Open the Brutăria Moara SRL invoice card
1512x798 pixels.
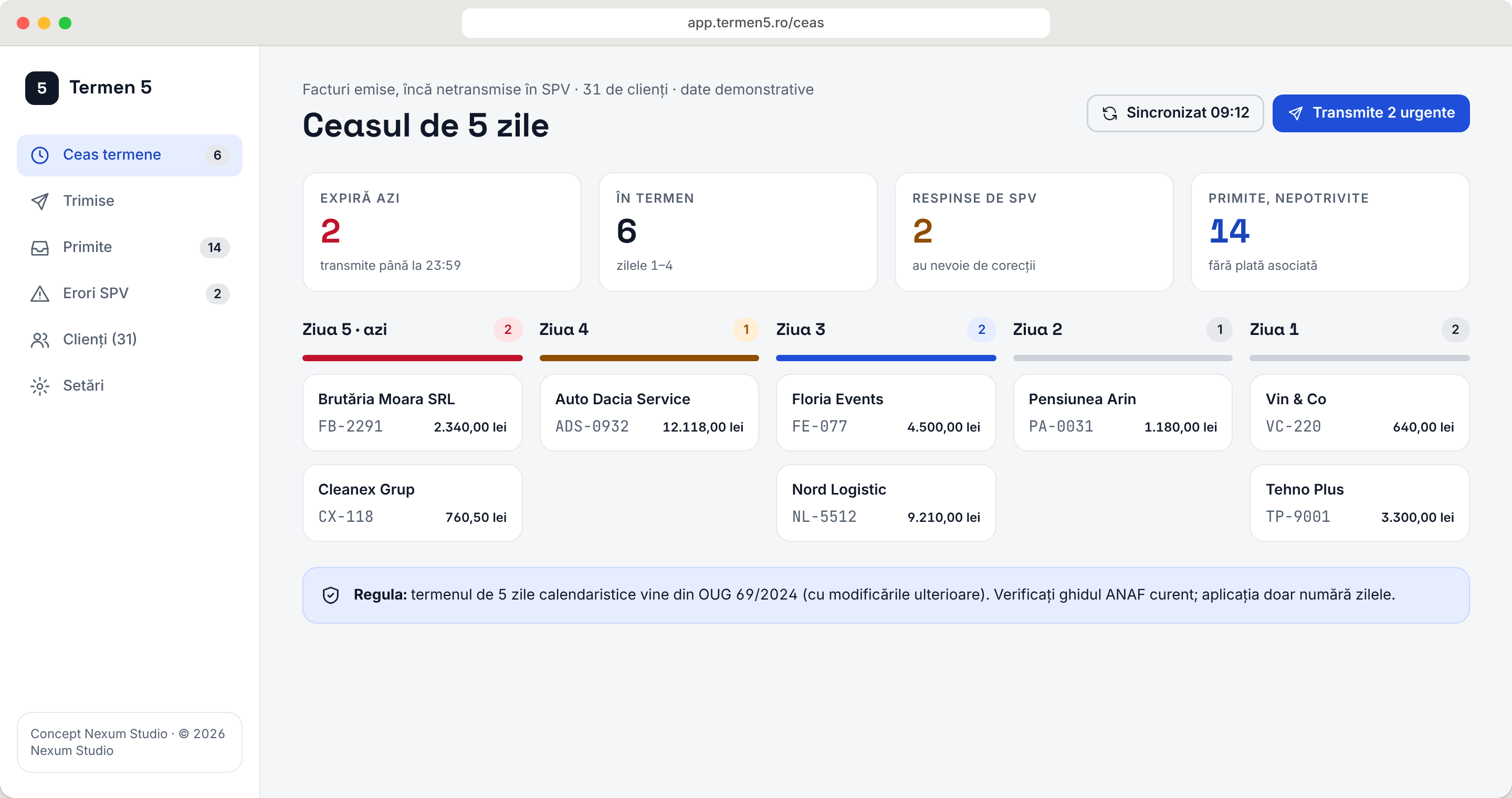click(x=412, y=413)
